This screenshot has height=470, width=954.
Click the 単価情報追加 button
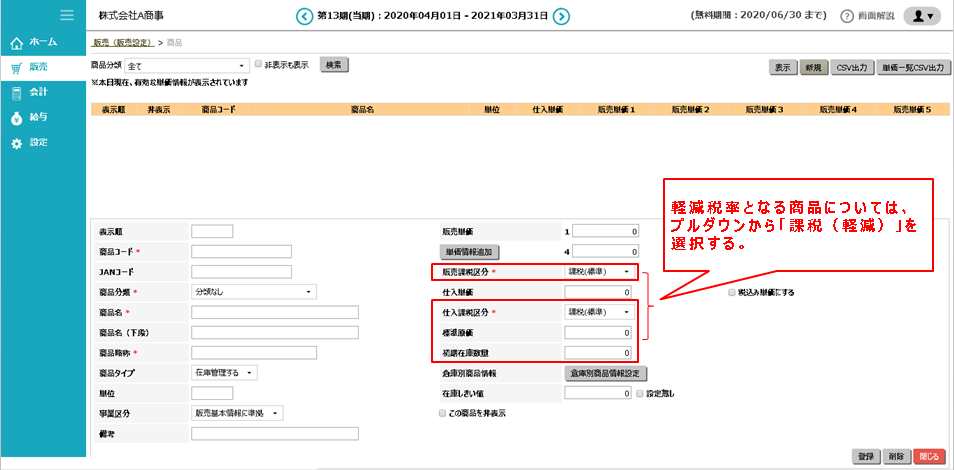(470, 252)
